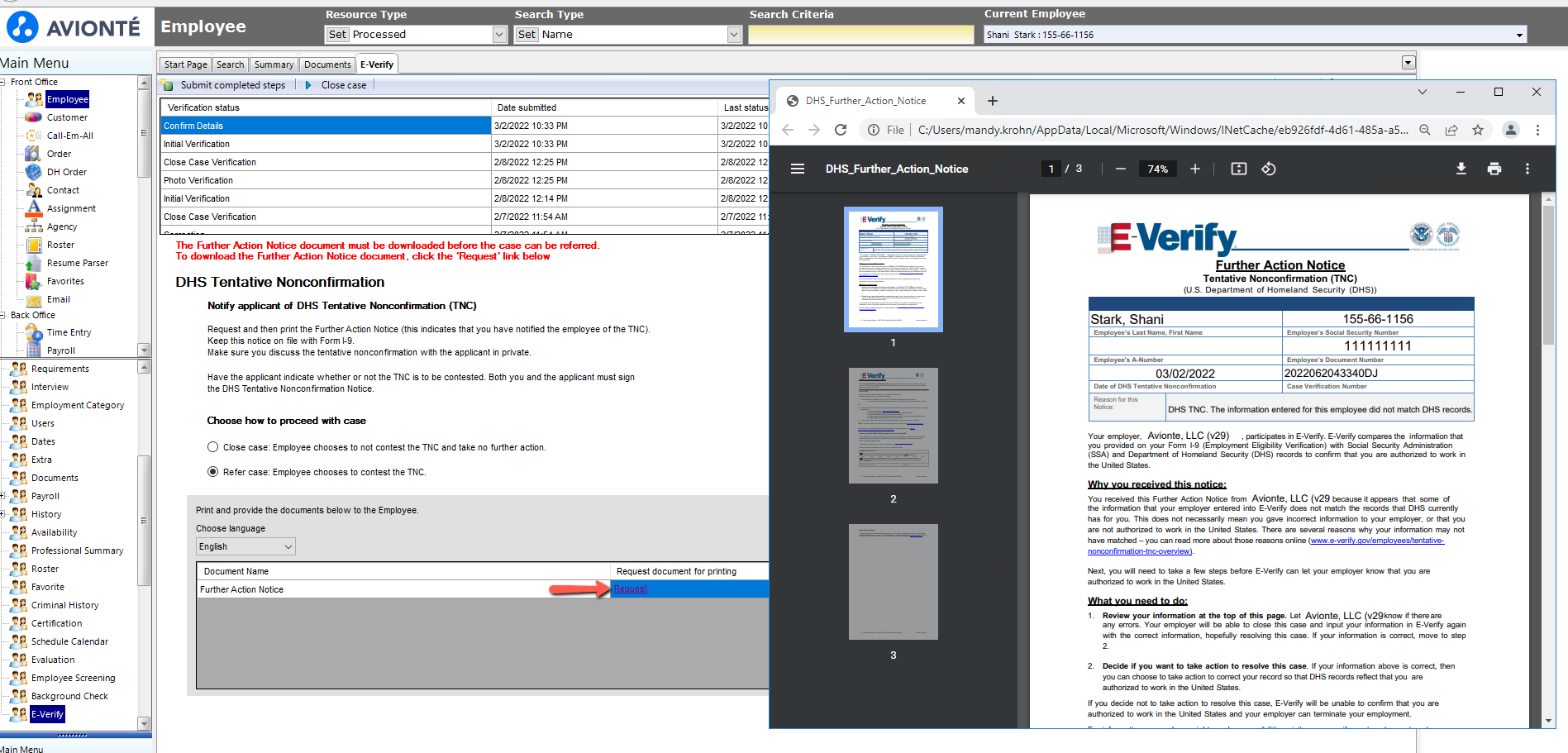The image size is (1568, 753).
Task: Click the Search Criteria input field
Action: 861,35
